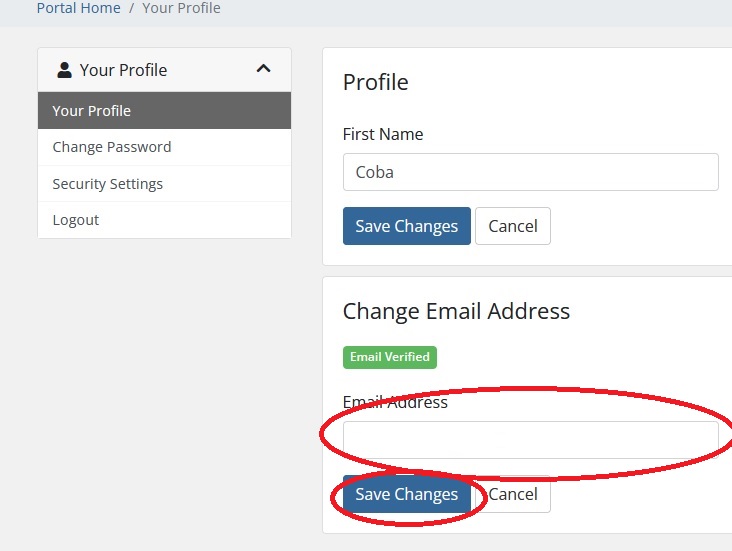
Task: Log out using the sidebar Logout item
Action: point(76,220)
